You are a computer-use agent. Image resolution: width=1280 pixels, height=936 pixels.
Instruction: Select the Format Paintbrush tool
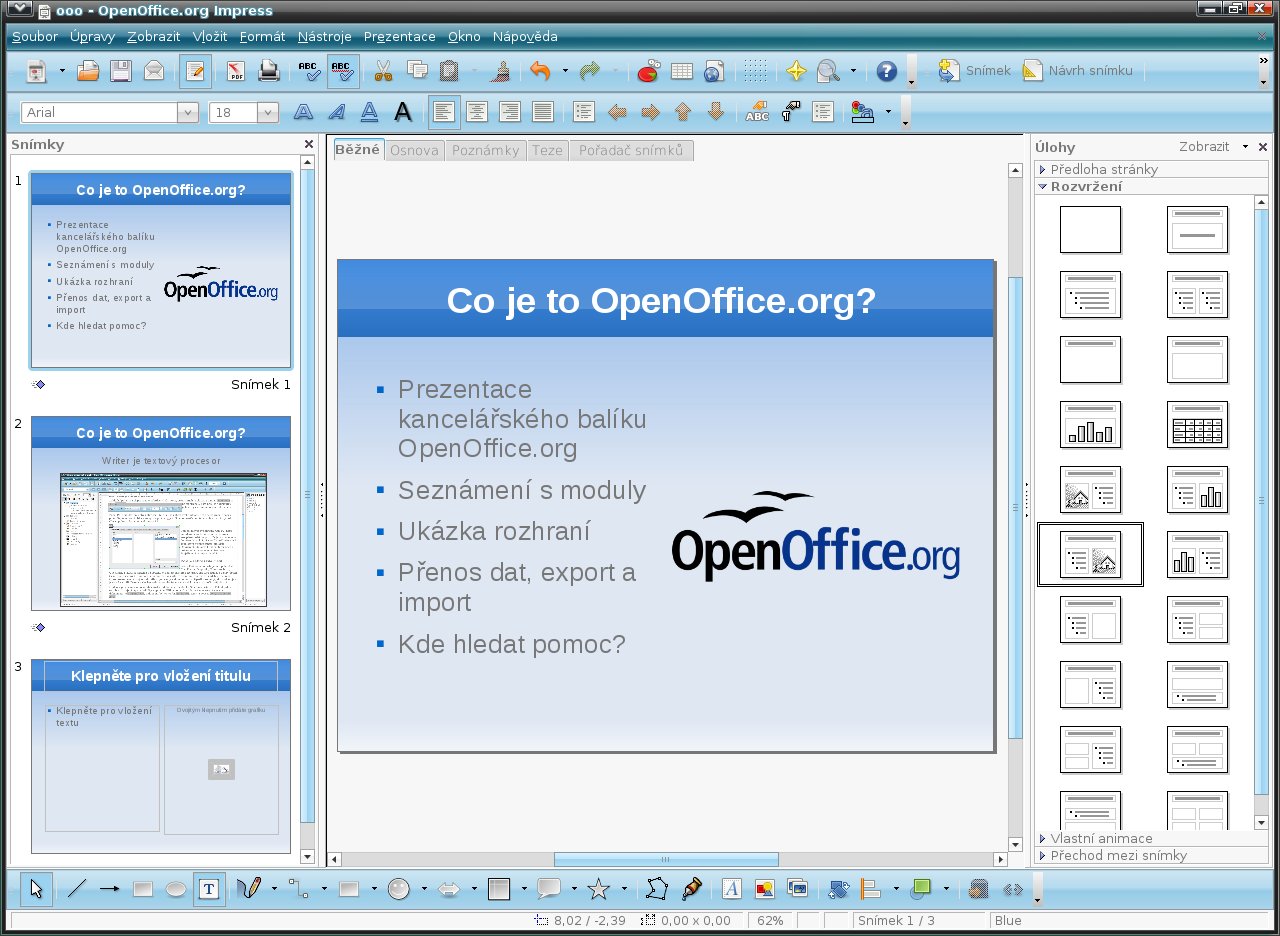(x=503, y=71)
